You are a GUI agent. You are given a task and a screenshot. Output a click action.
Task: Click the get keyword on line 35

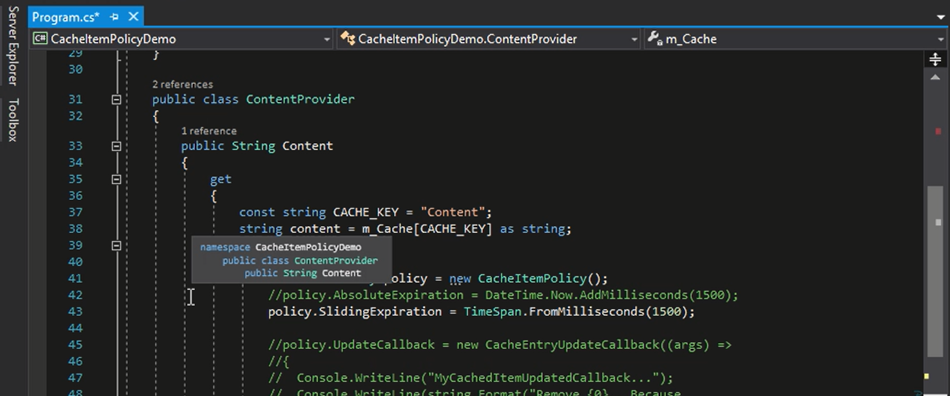[x=221, y=179]
